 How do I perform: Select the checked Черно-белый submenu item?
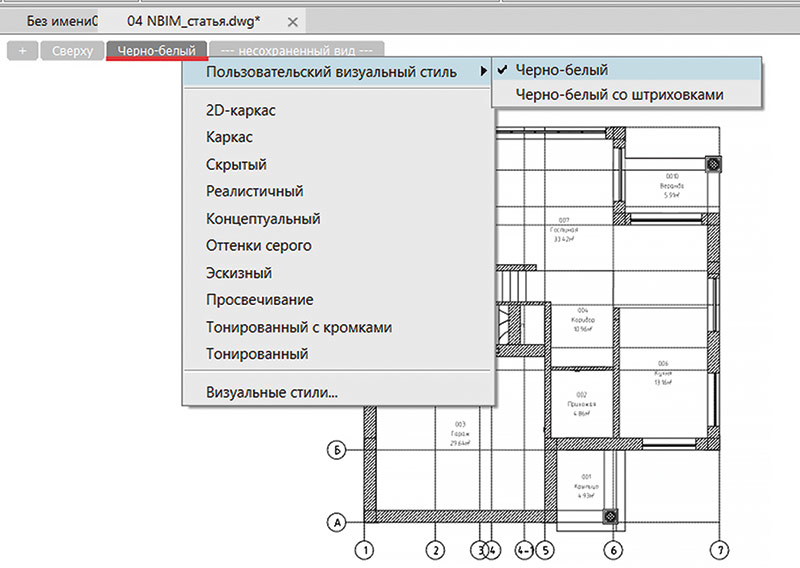click(562, 70)
